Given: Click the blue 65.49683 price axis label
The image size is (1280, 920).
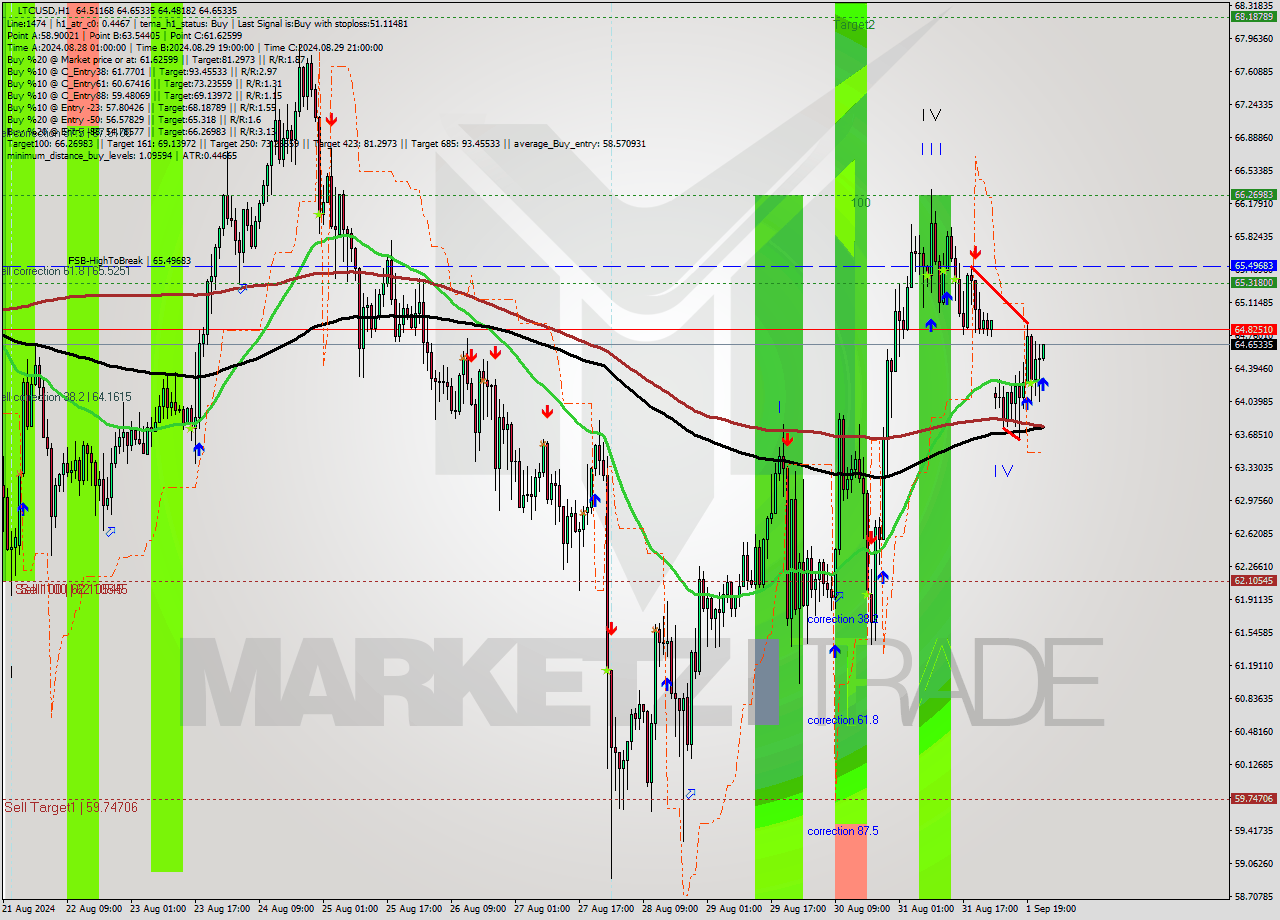Looking at the screenshot, I should point(1253,266).
